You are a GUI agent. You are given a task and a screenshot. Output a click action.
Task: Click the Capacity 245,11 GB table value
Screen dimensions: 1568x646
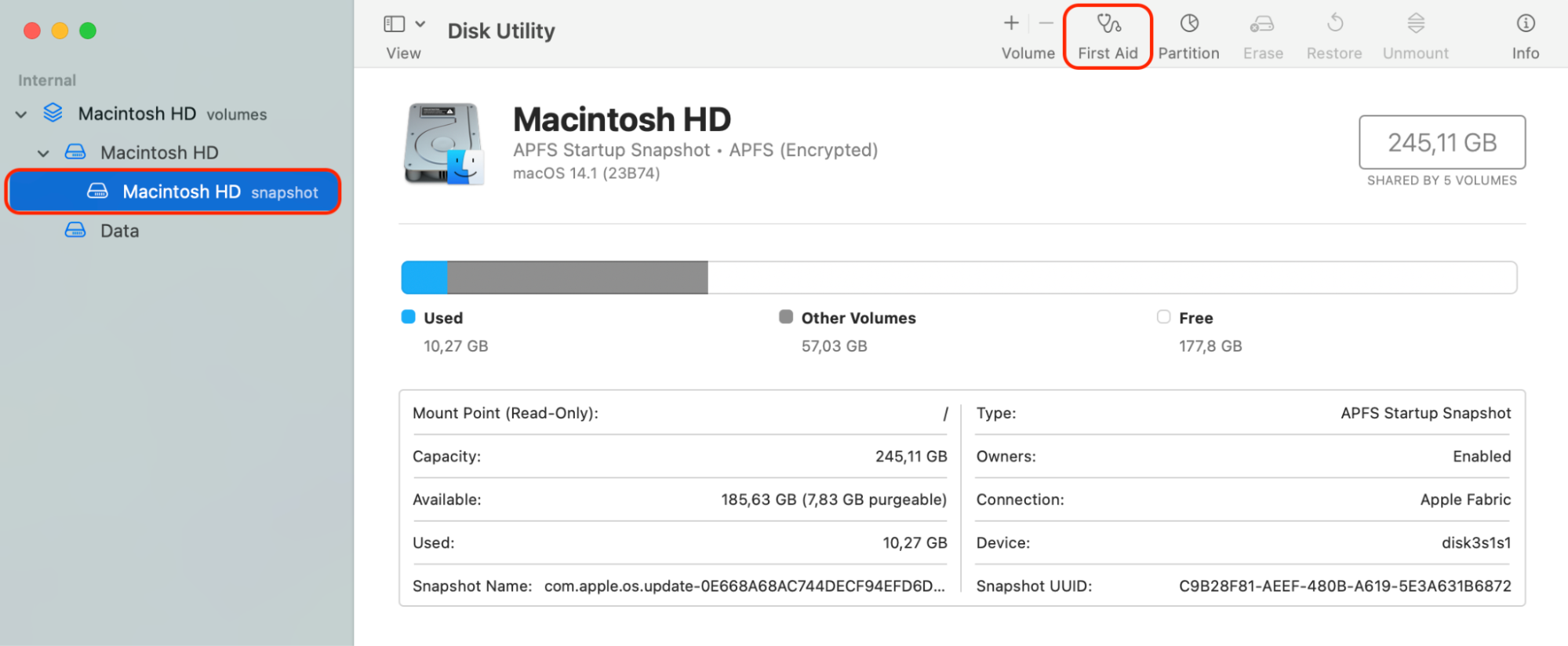click(x=911, y=457)
